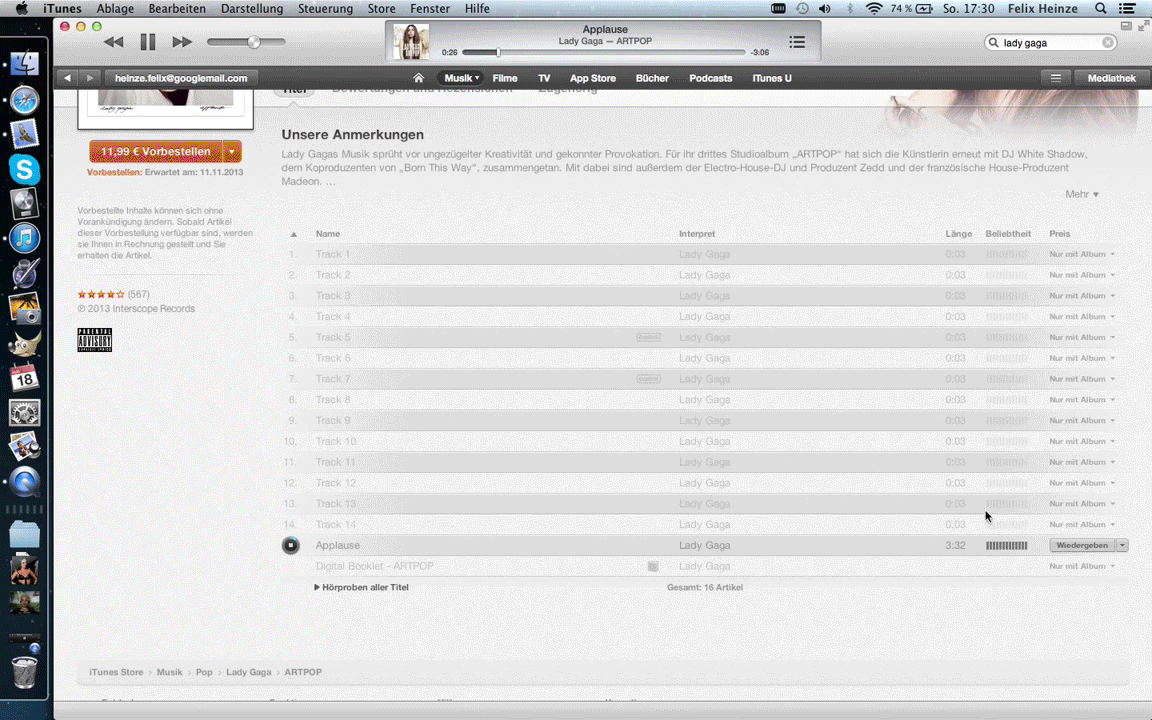This screenshot has height=720, width=1152.
Task: Expand description with Mehr link
Action: 1081,194
